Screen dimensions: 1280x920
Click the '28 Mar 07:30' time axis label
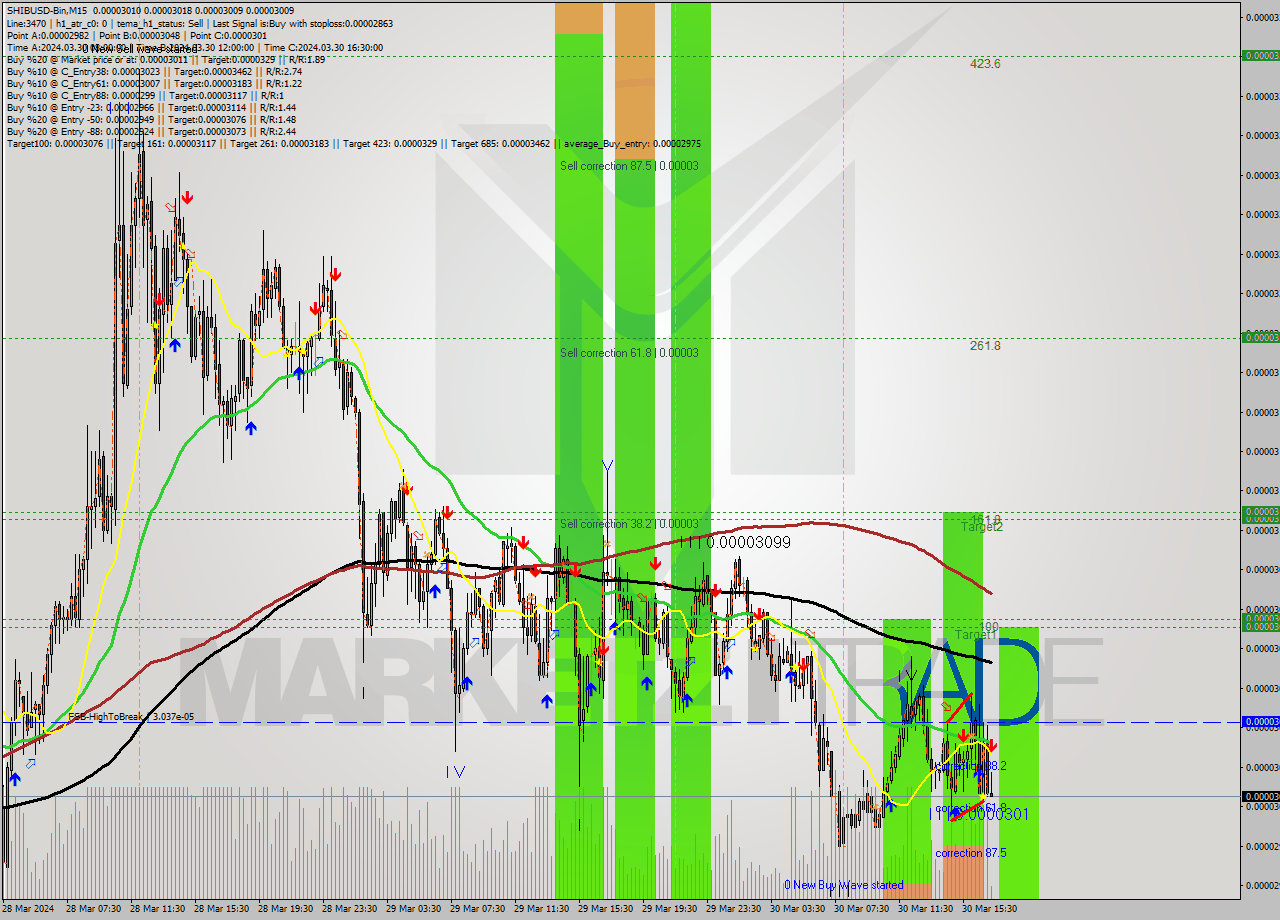click(93, 909)
